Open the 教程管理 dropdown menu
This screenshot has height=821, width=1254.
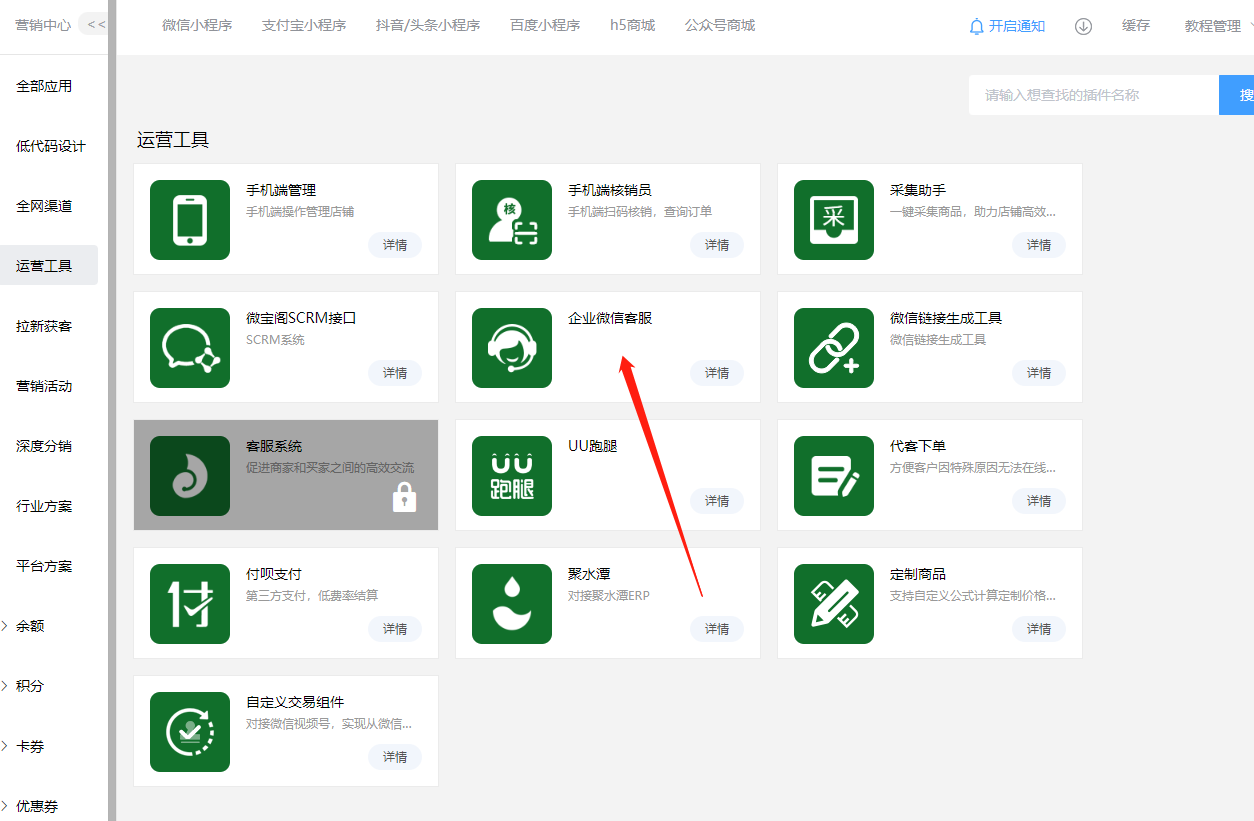pyautogui.click(x=1214, y=26)
